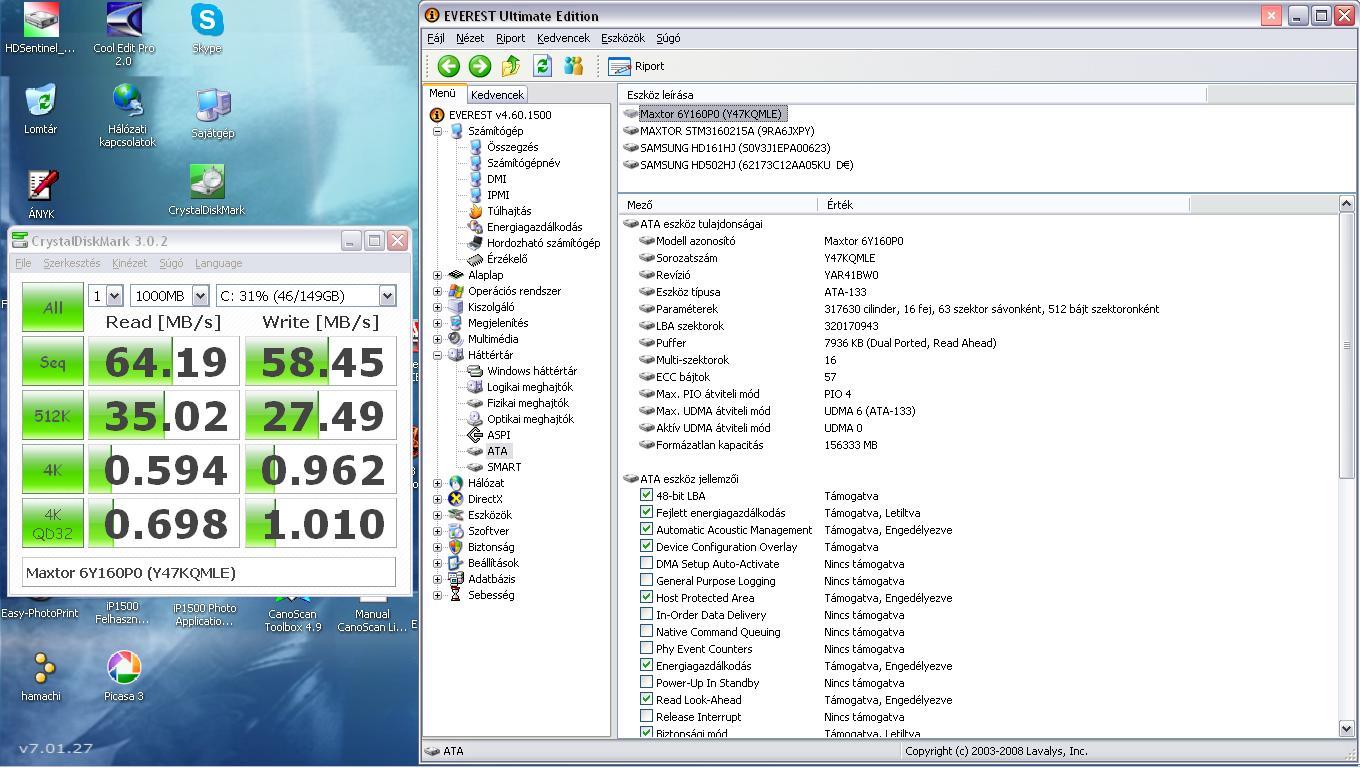This screenshot has height=768, width=1360.
Task: Open the Szerkesztés menu in CrystalDiskMark
Action: click(72, 263)
